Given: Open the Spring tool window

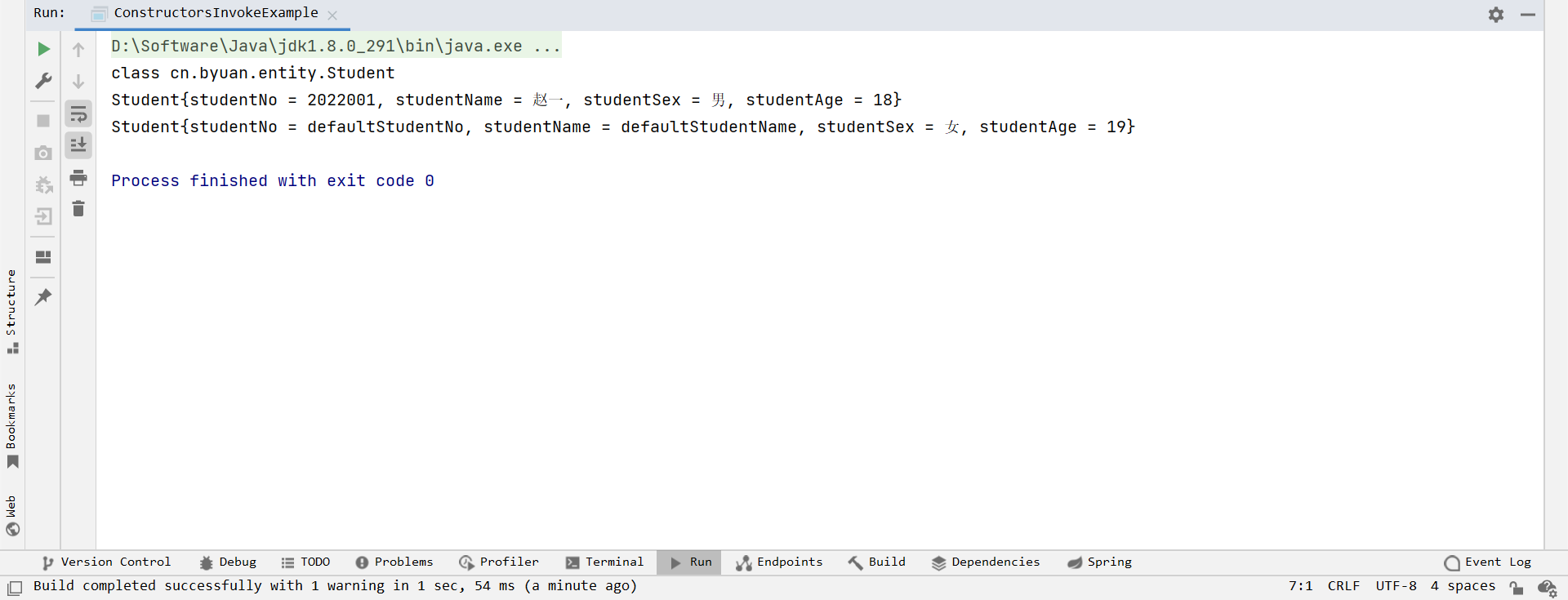Looking at the screenshot, I should coord(1099,562).
